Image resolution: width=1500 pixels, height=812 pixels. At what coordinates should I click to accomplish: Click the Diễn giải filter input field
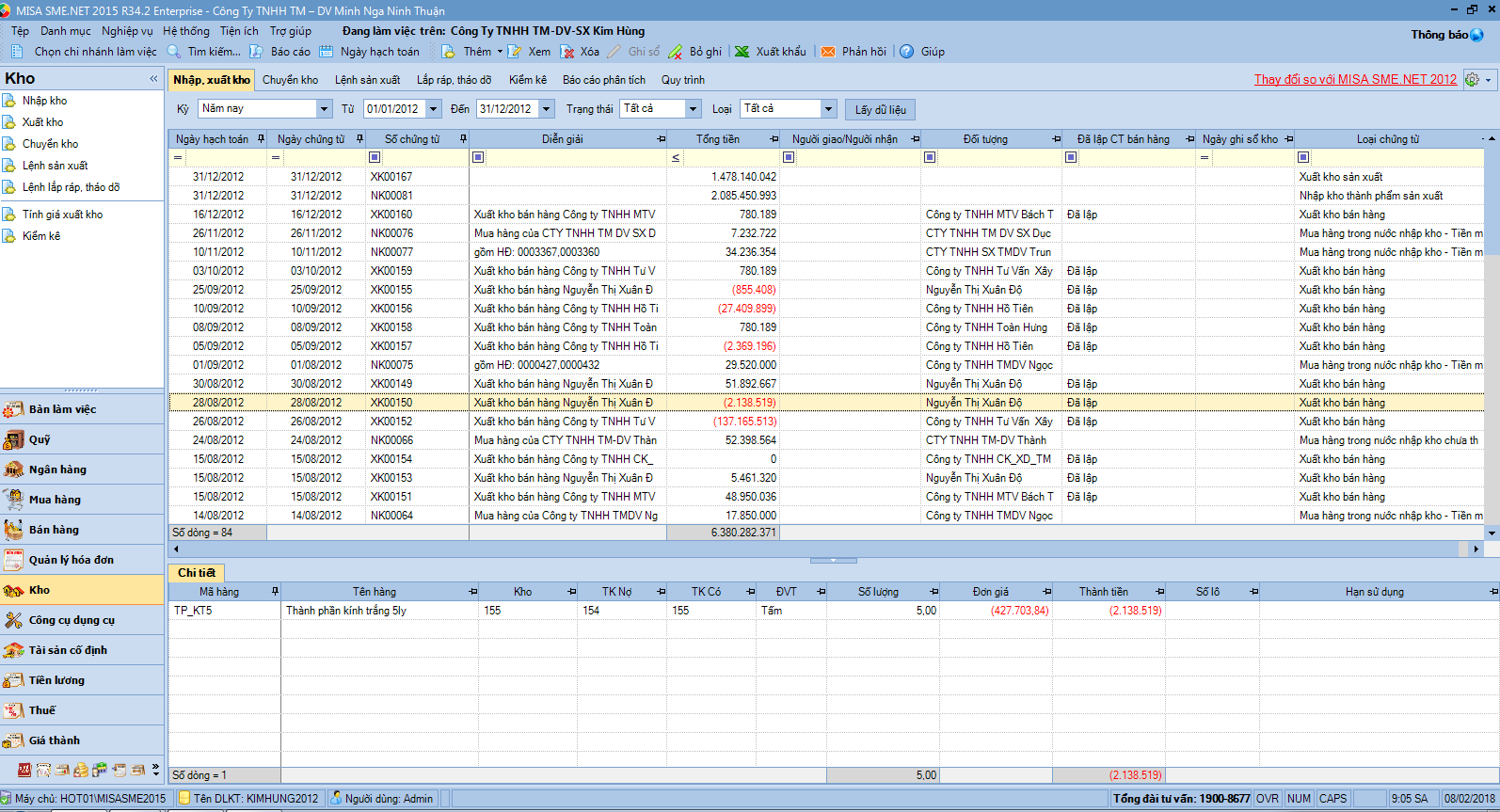tap(576, 157)
